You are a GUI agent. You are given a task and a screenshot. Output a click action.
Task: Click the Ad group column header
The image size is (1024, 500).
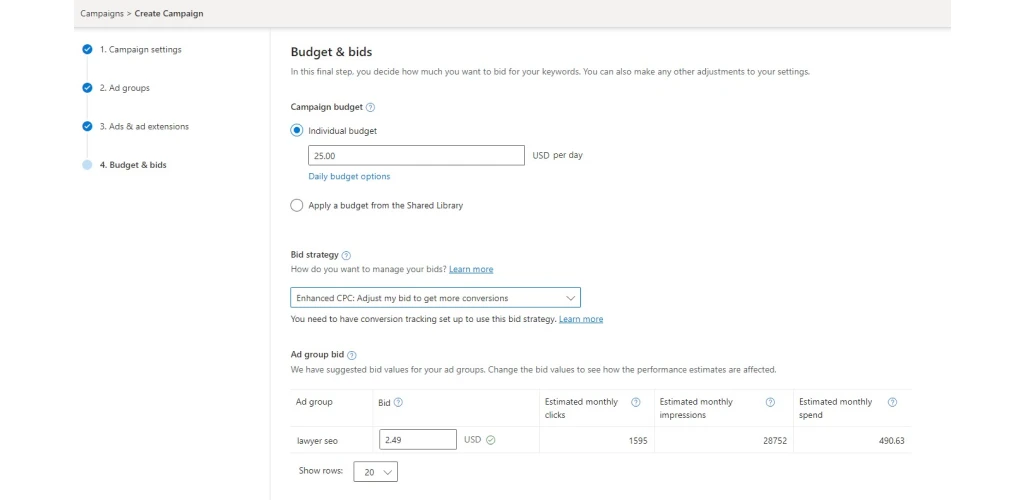(314, 402)
